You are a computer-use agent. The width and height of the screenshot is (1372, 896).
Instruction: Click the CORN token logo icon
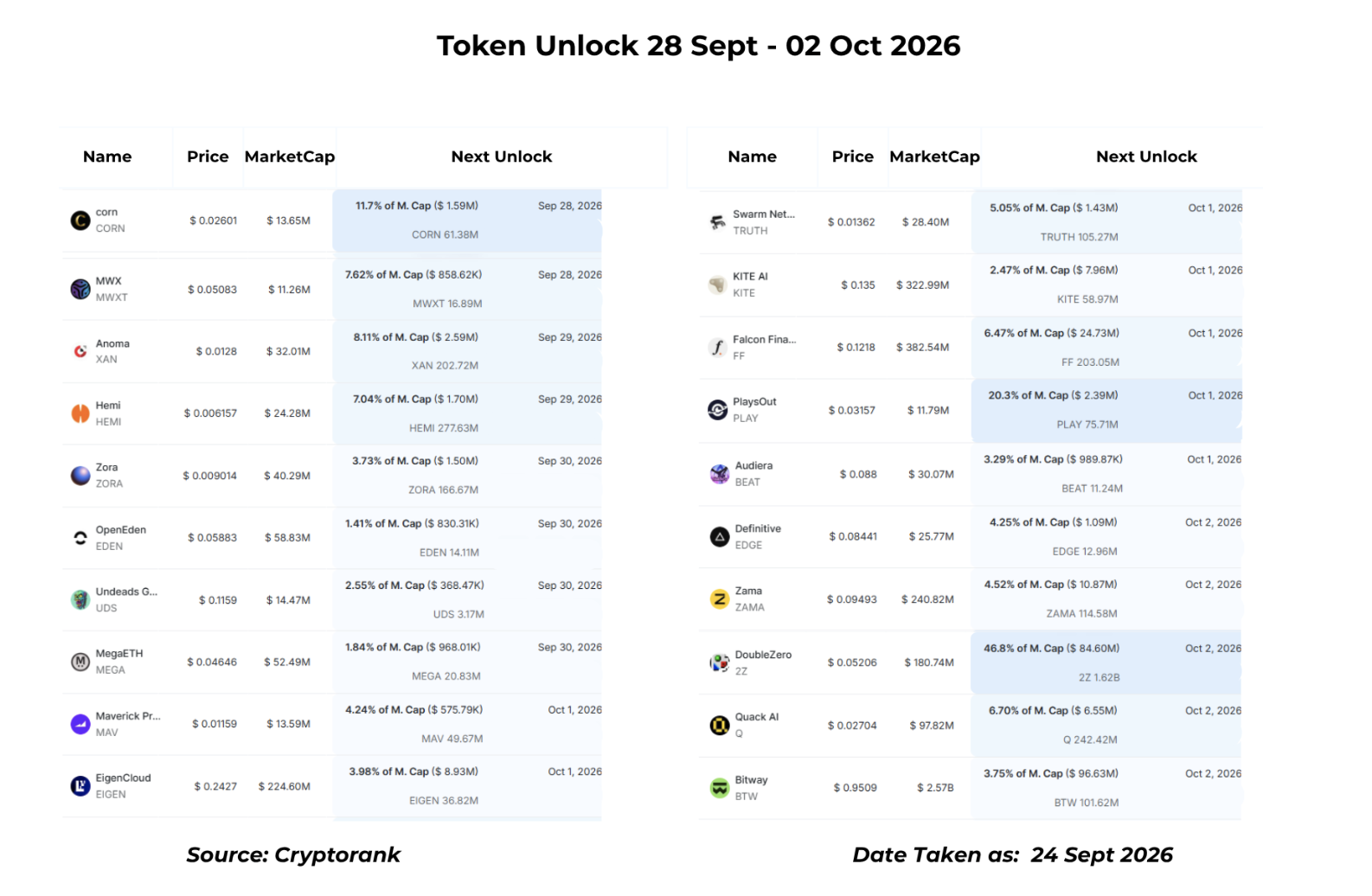tap(80, 221)
